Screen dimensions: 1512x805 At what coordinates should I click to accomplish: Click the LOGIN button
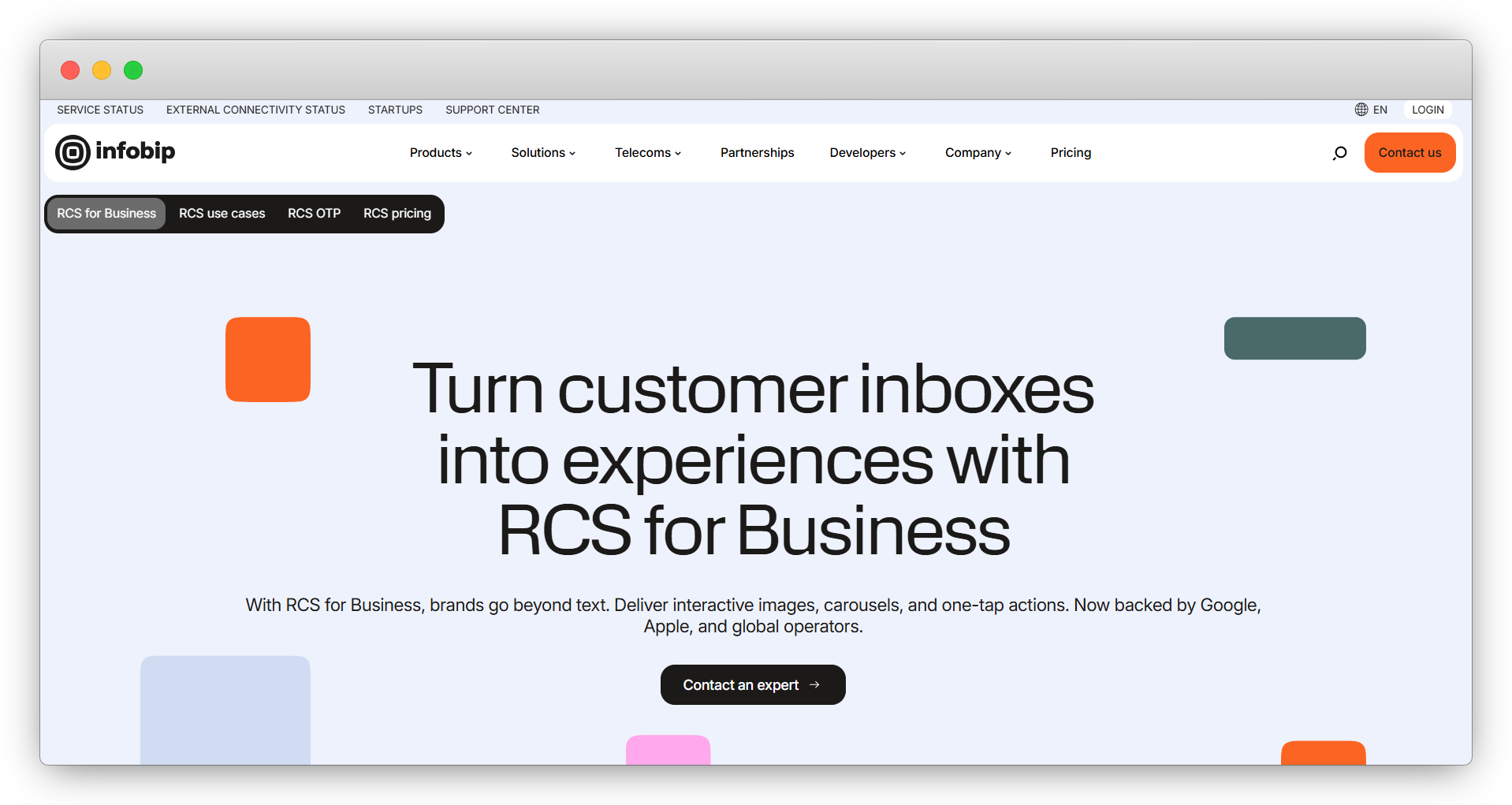pos(1428,110)
